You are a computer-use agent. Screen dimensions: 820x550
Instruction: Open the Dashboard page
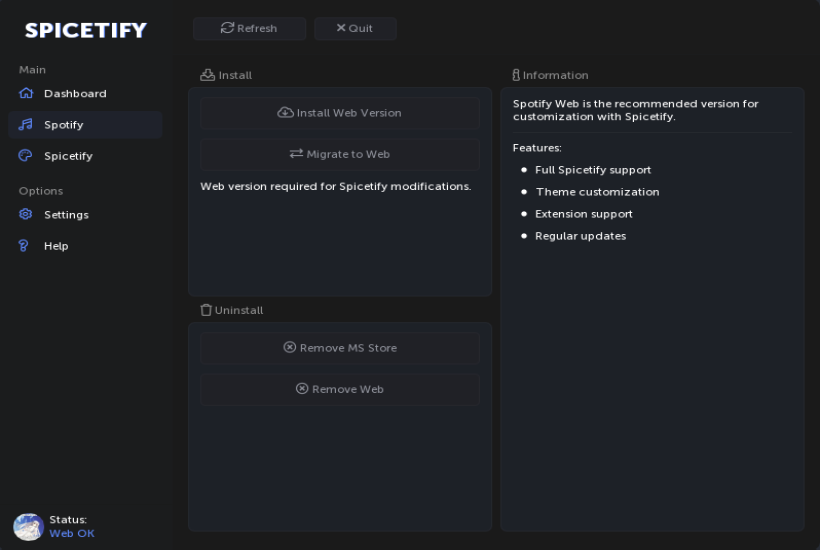point(85,93)
